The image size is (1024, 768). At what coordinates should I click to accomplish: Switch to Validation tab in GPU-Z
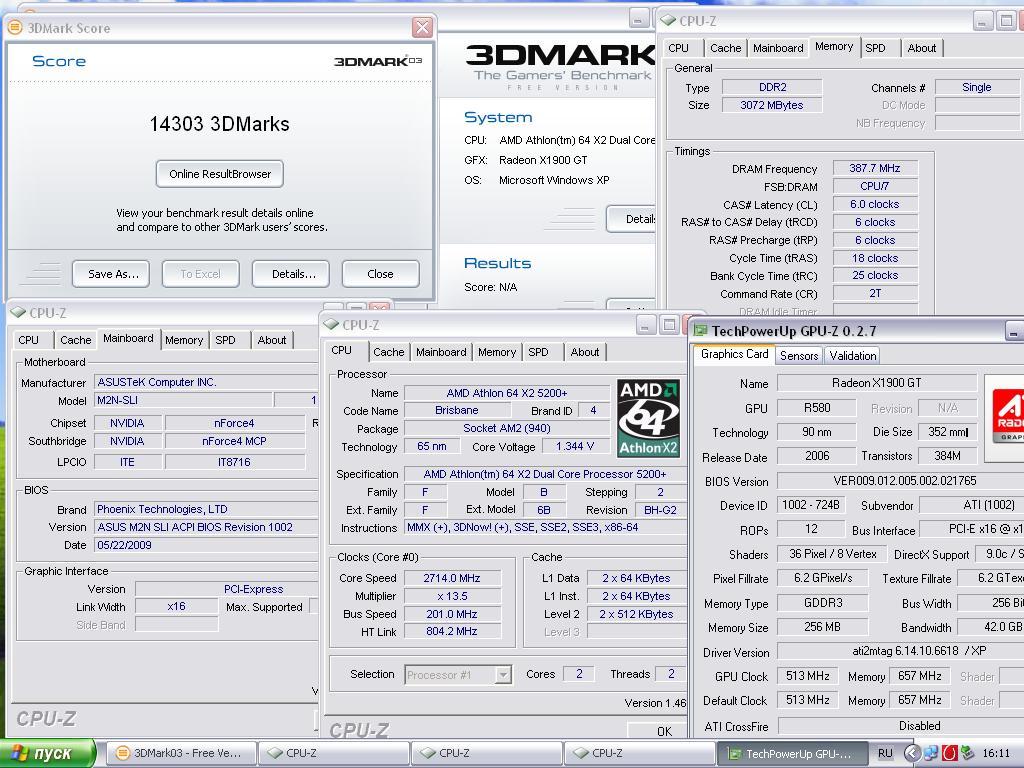coord(852,355)
